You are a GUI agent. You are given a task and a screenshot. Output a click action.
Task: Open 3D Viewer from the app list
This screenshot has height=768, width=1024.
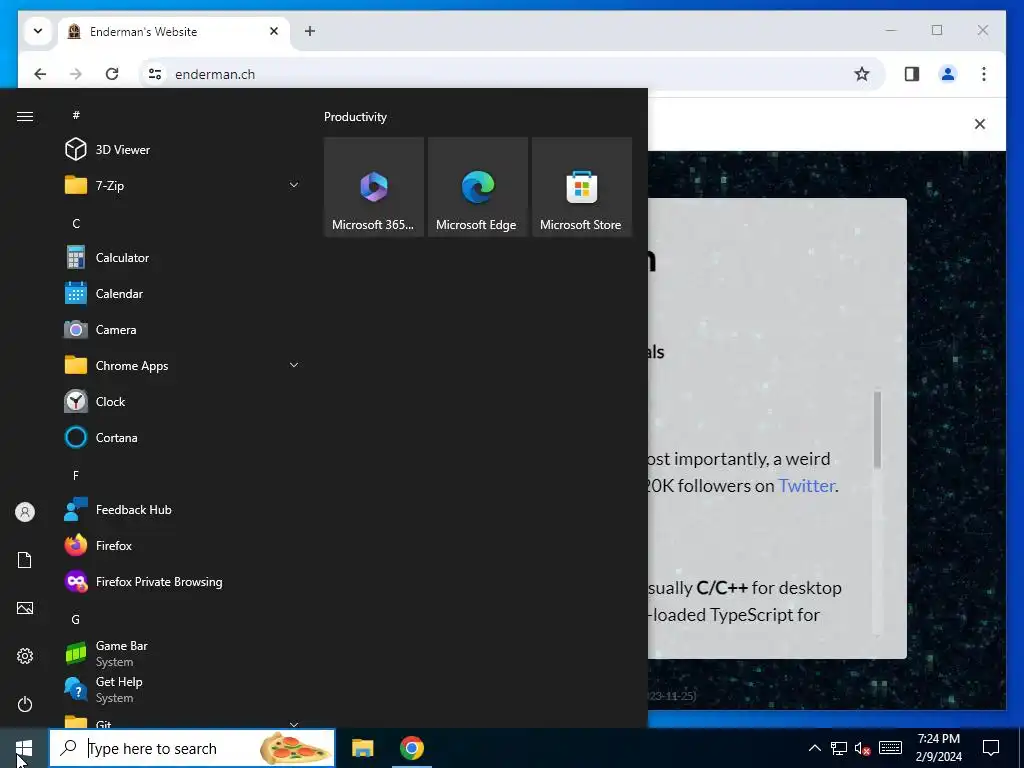pos(183,150)
